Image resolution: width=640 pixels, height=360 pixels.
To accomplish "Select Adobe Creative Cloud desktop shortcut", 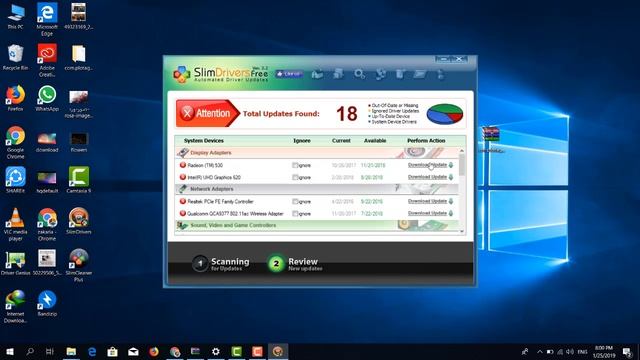I will pos(47,60).
